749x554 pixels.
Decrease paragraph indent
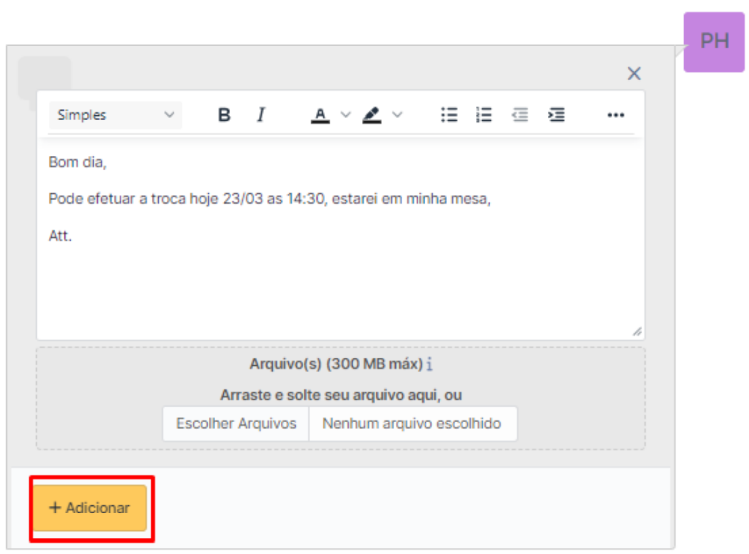point(520,115)
